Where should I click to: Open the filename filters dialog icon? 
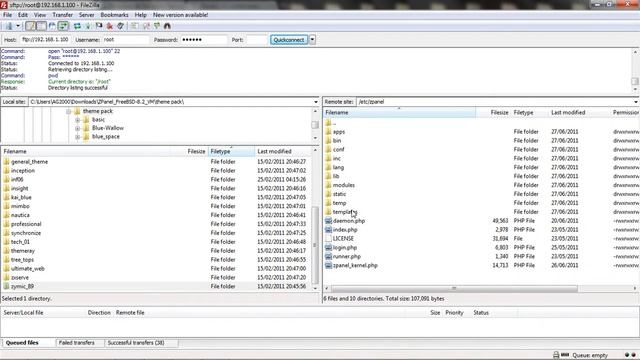click(x=134, y=26)
